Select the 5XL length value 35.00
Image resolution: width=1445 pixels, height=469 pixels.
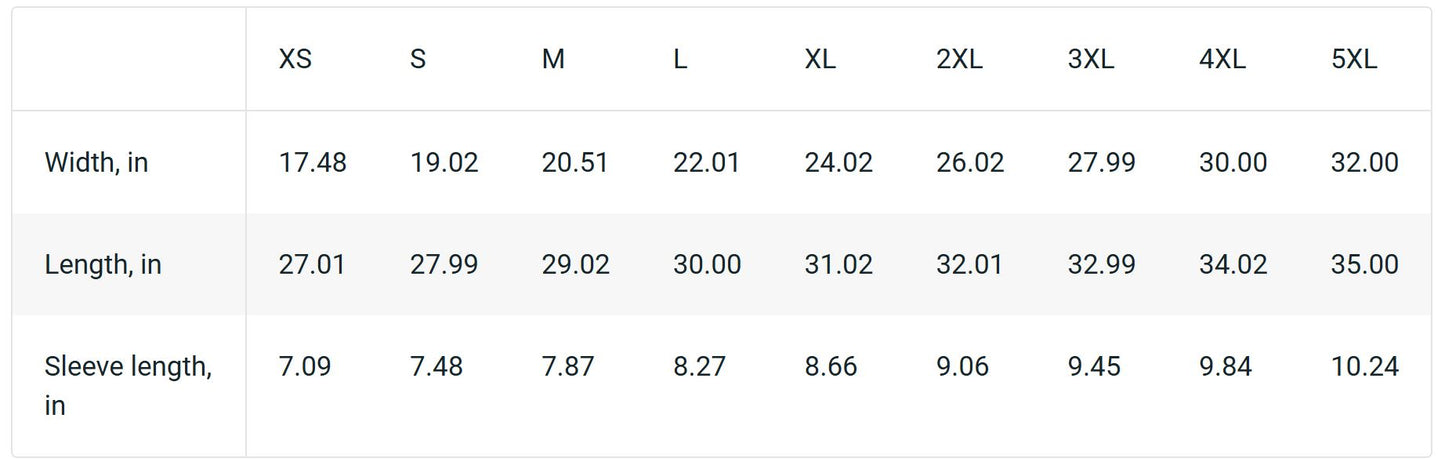click(1364, 265)
